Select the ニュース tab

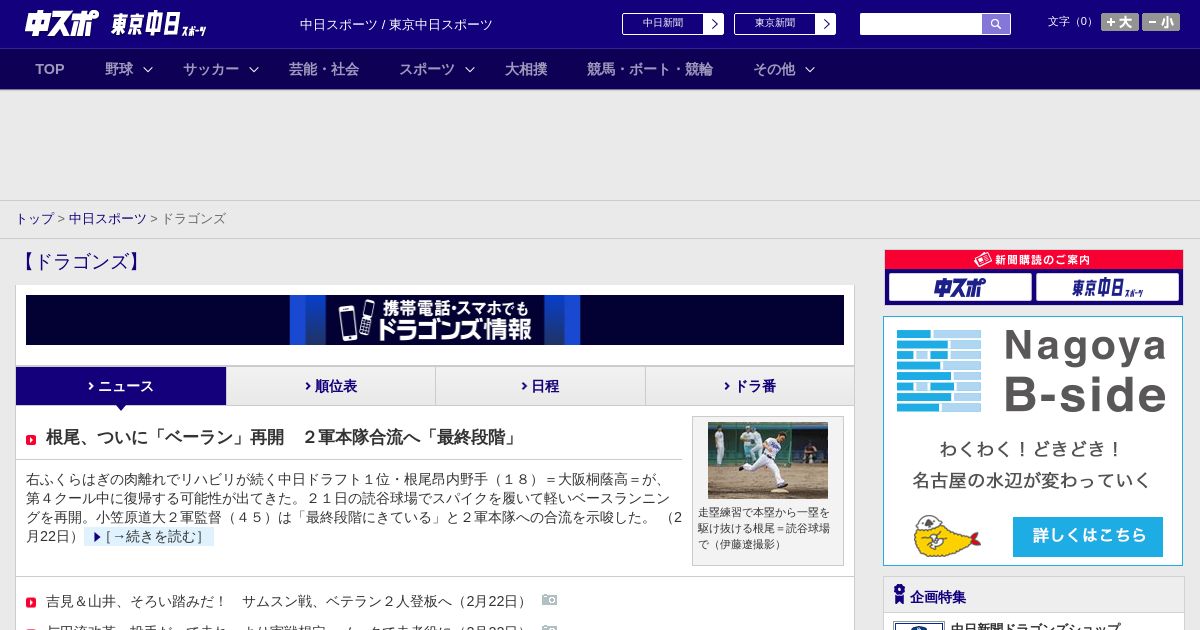121,386
